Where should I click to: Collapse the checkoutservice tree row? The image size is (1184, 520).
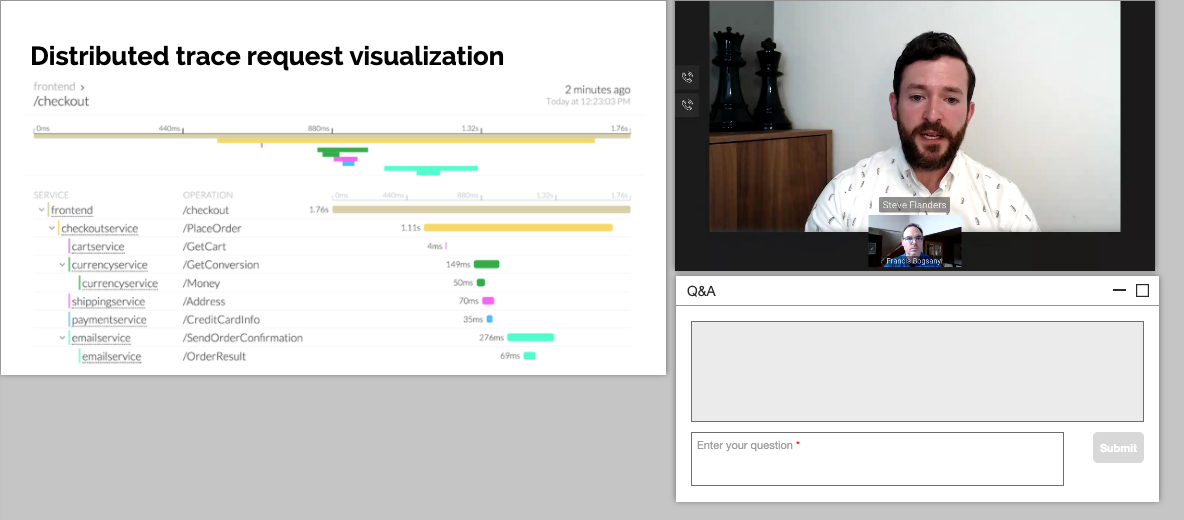point(51,228)
